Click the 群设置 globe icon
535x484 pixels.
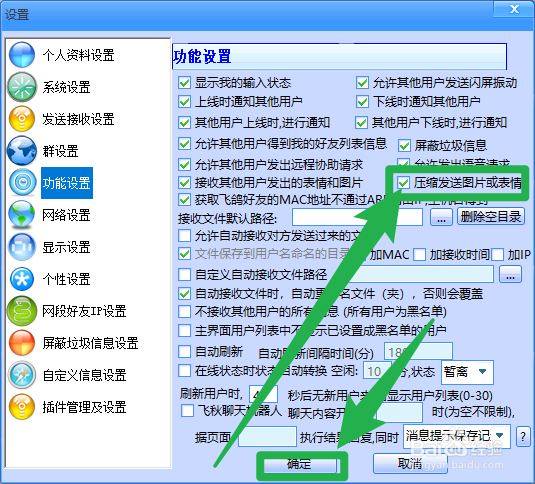[22, 150]
